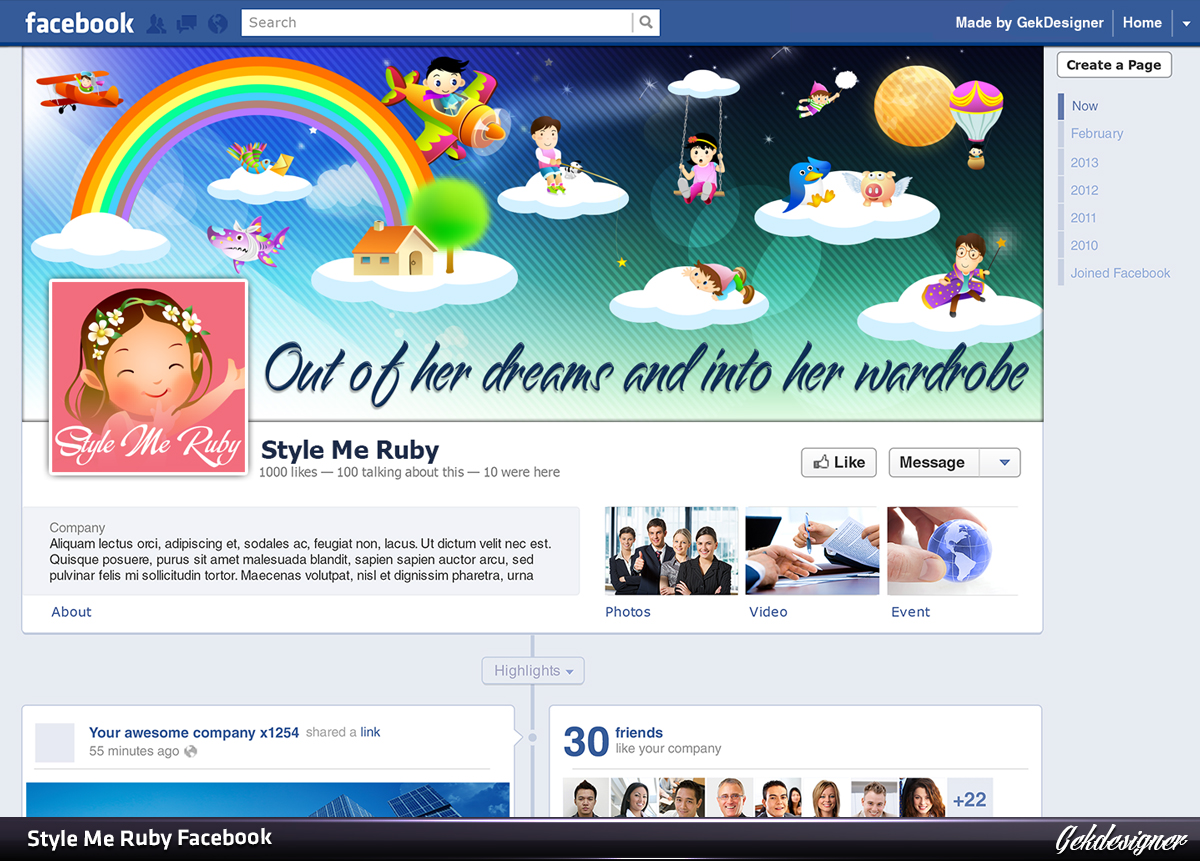Click Made by GekDesigner link
This screenshot has height=861, width=1200.
click(1029, 23)
